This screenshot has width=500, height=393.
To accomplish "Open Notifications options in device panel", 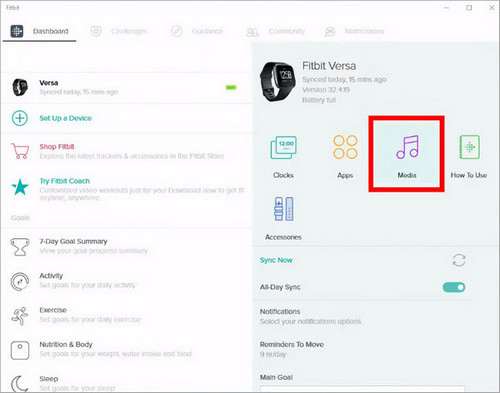I will pyautogui.click(x=363, y=316).
